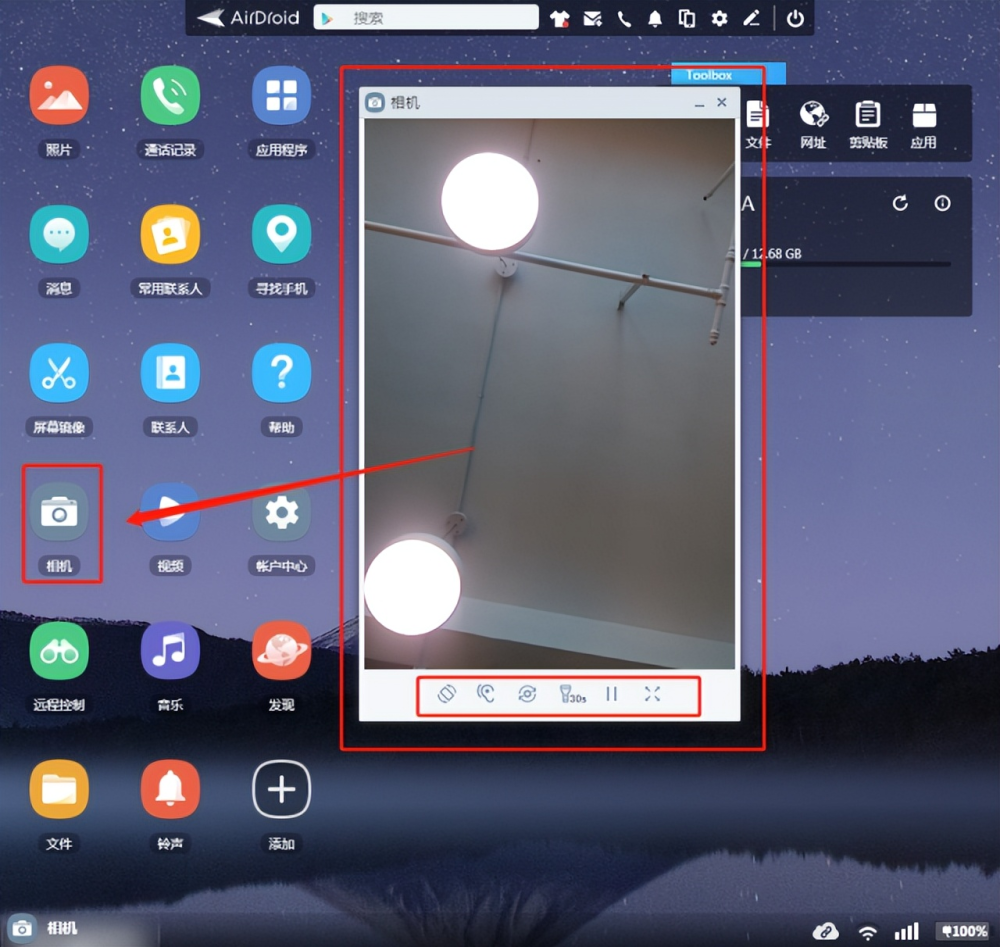This screenshot has height=947, width=1000.
Task: Open the Photos (照片) app icon
Action: click(x=59, y=96)
